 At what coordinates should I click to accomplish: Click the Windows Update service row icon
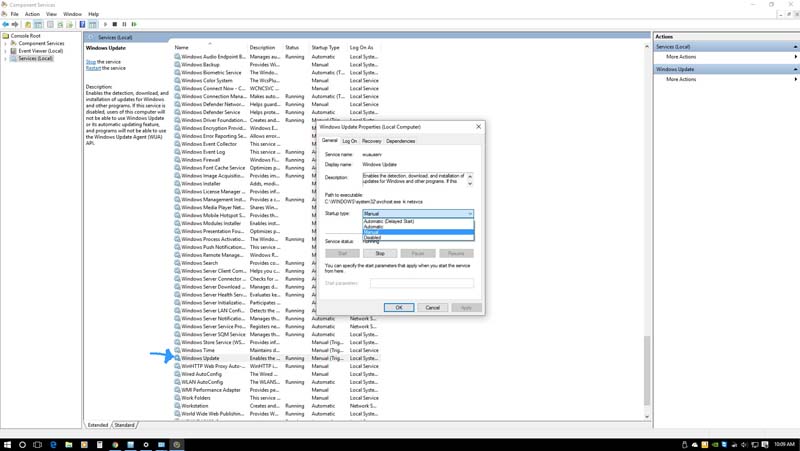(x=177, y=358)
